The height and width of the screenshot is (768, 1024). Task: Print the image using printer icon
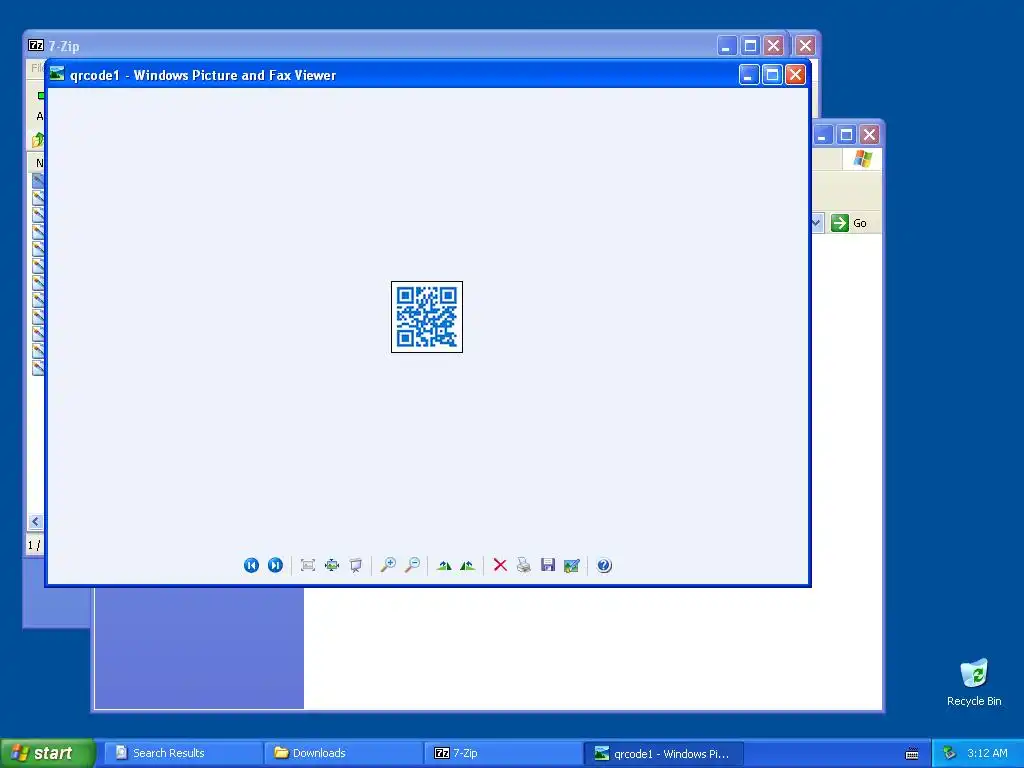coord(524,566)
